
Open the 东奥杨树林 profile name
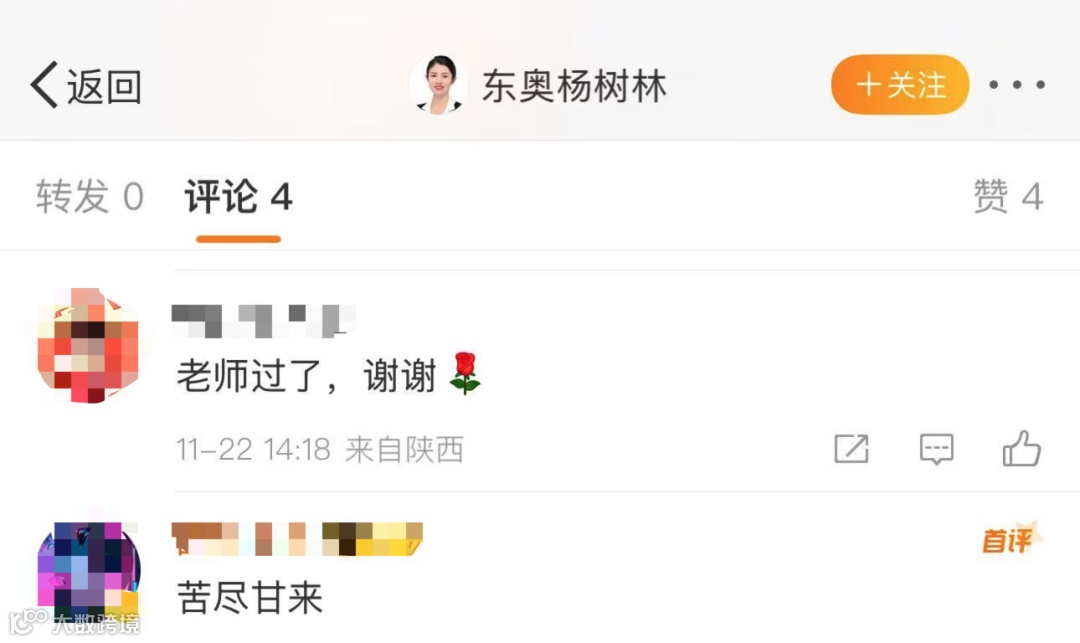click(x=574, y=86)
